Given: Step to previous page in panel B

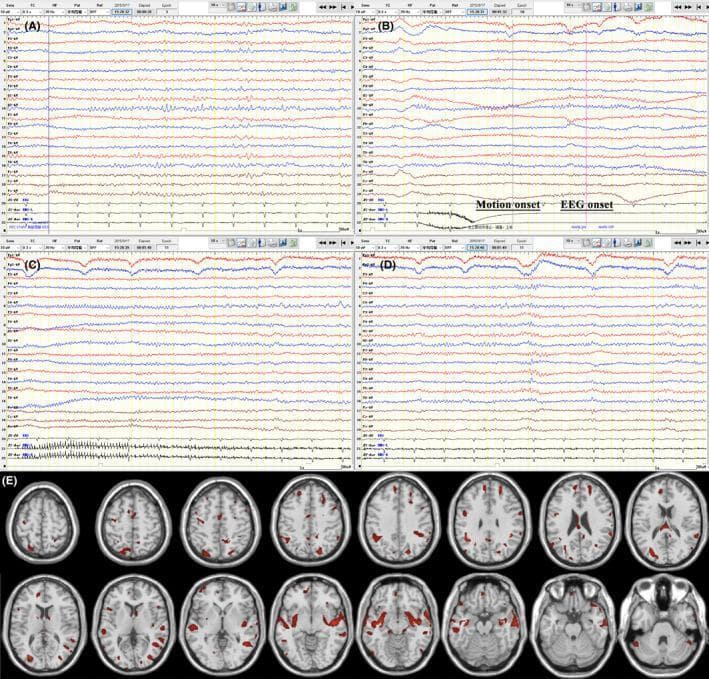Looking at the screenshot, I should [x=699, y=7].
